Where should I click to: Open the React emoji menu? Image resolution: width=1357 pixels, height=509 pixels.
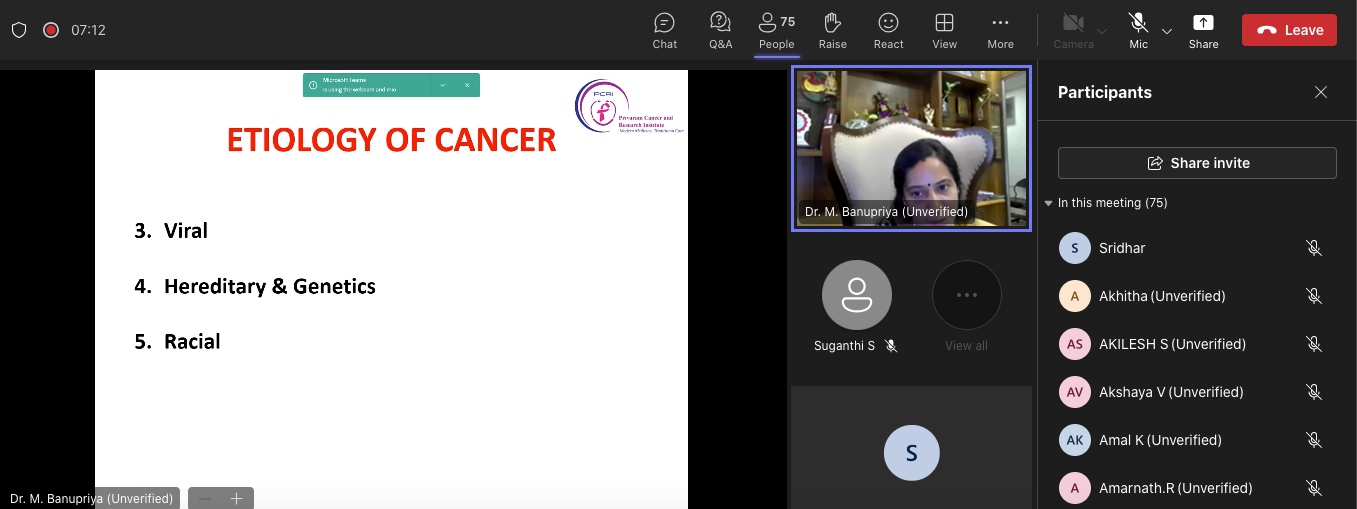click(x=888, y=30)
